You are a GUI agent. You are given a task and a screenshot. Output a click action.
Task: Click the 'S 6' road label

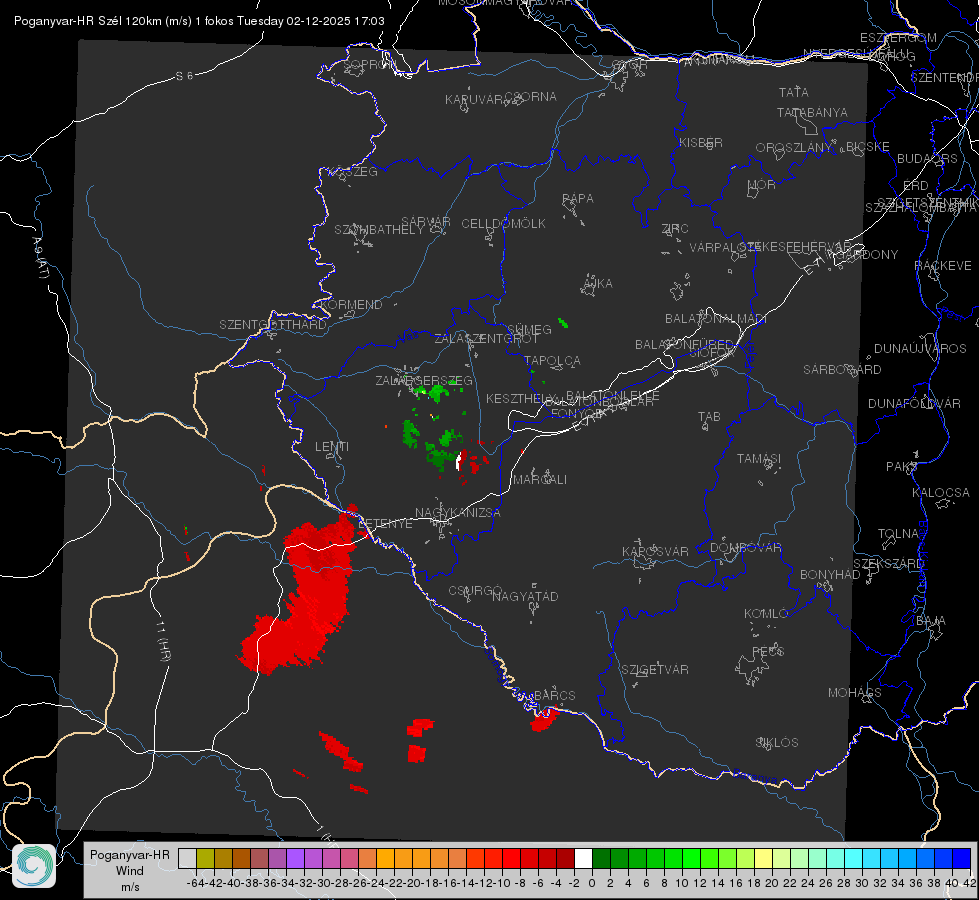pos(184,76)
